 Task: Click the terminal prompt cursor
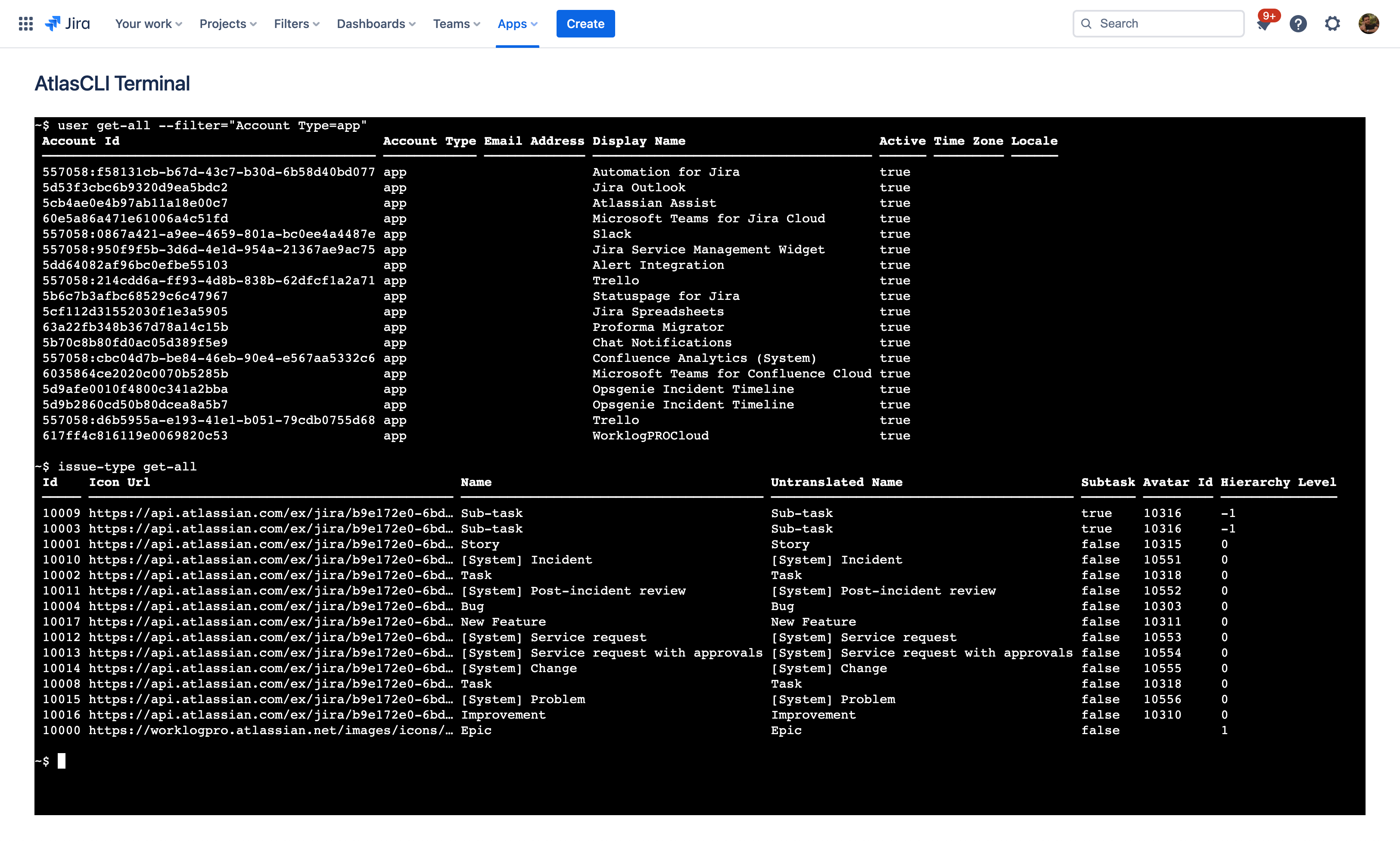[x=62, y=761]
